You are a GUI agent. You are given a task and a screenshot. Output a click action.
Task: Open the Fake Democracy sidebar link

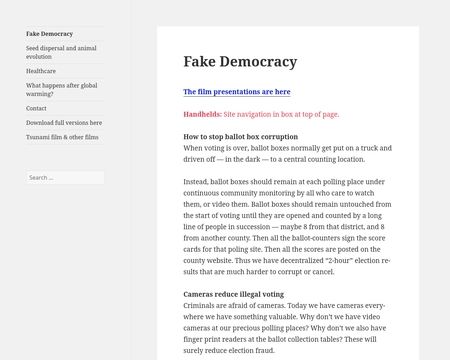click(49, 34)
